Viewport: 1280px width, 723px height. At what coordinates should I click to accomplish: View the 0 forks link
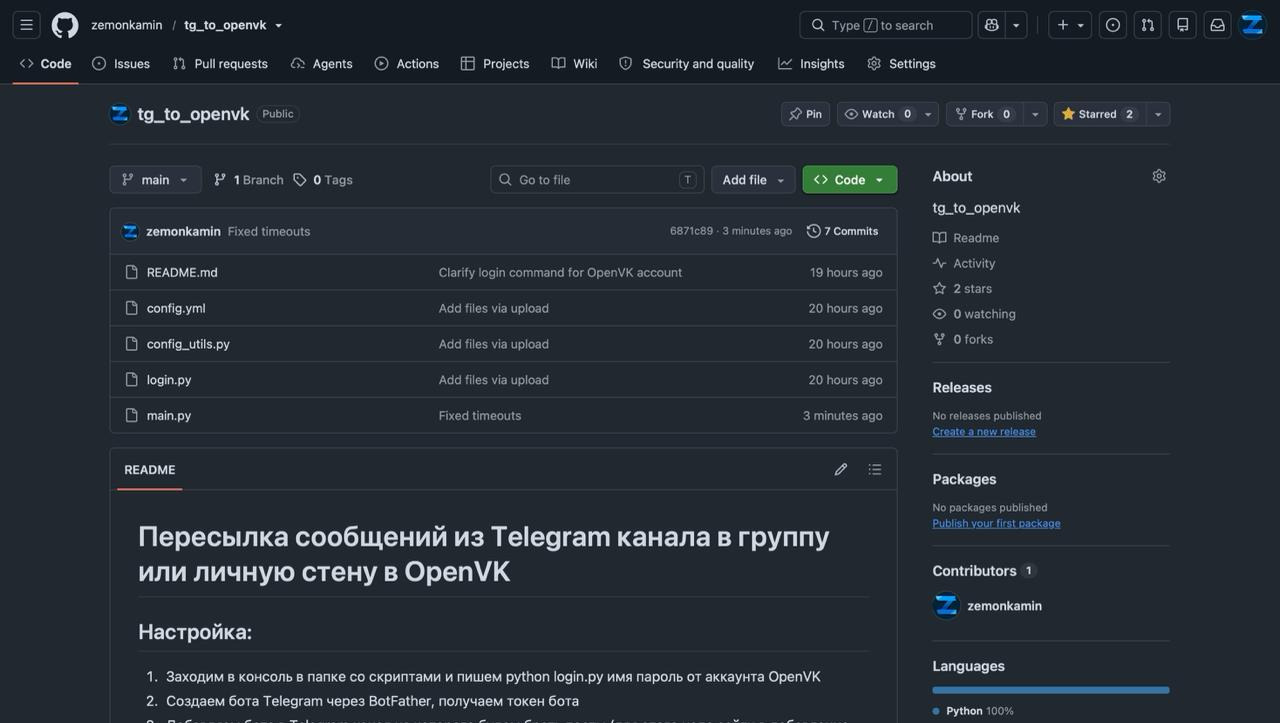[963, 339]
